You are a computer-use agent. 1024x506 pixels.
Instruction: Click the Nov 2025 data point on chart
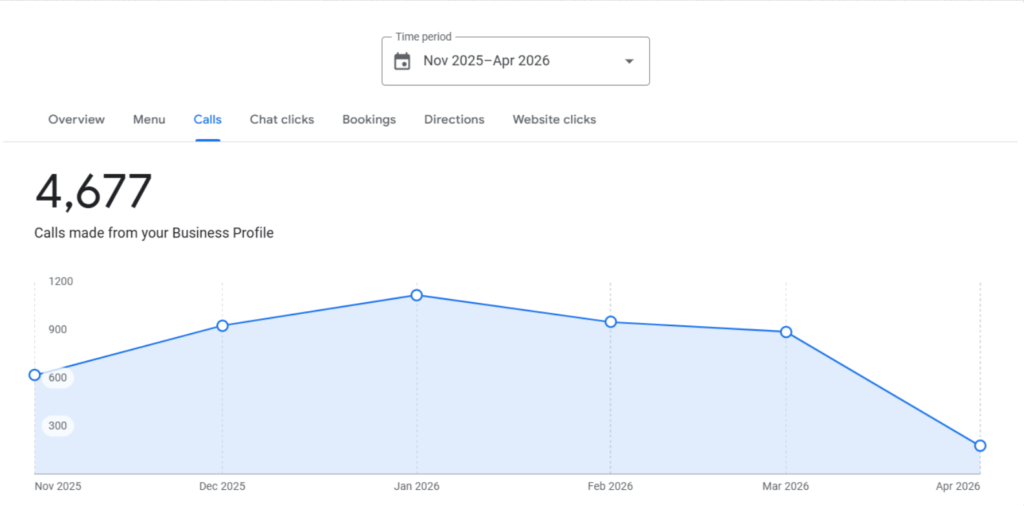tap(35, 375)
